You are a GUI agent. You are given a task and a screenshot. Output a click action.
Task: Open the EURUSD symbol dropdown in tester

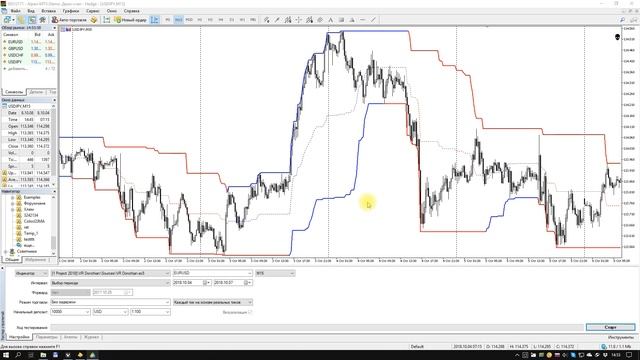(x=212, y=273)
